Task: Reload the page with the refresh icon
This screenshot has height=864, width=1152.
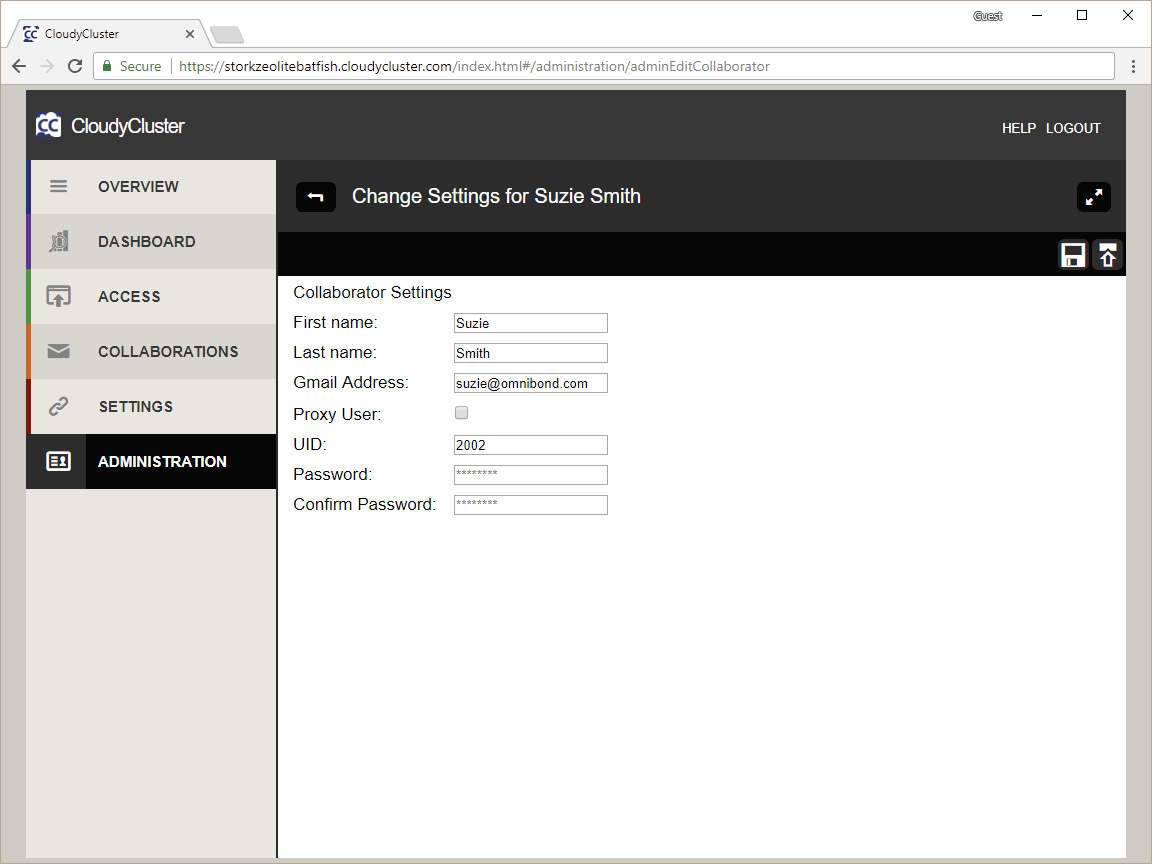Action: click(75, 66)
